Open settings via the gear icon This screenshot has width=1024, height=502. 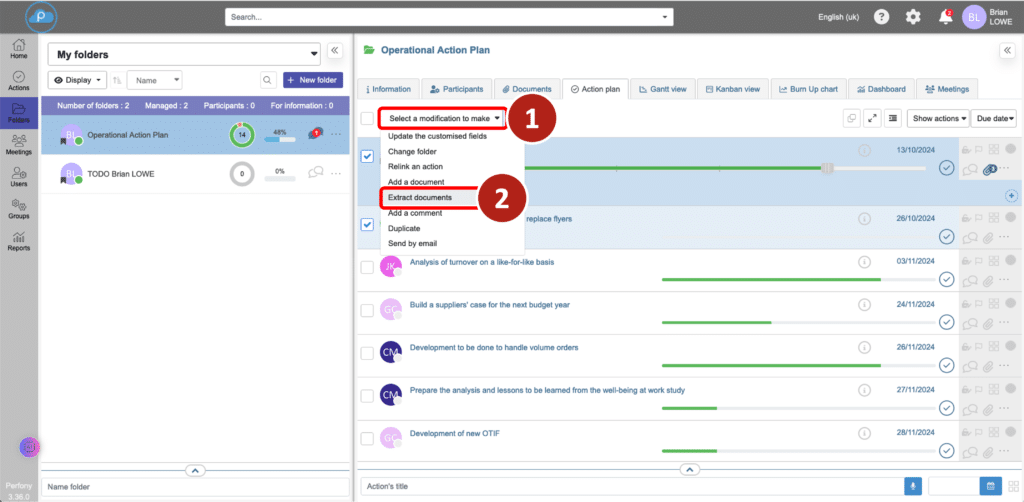click(912, 17)
